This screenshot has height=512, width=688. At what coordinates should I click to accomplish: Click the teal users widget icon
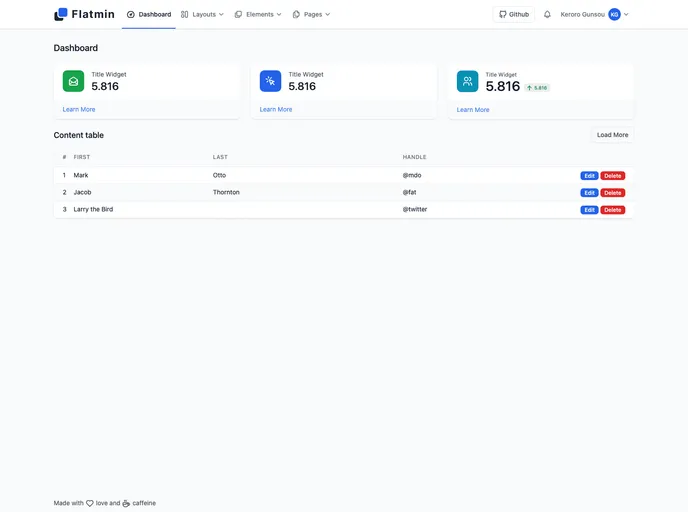pyautogui.click(x=467, y=81)
